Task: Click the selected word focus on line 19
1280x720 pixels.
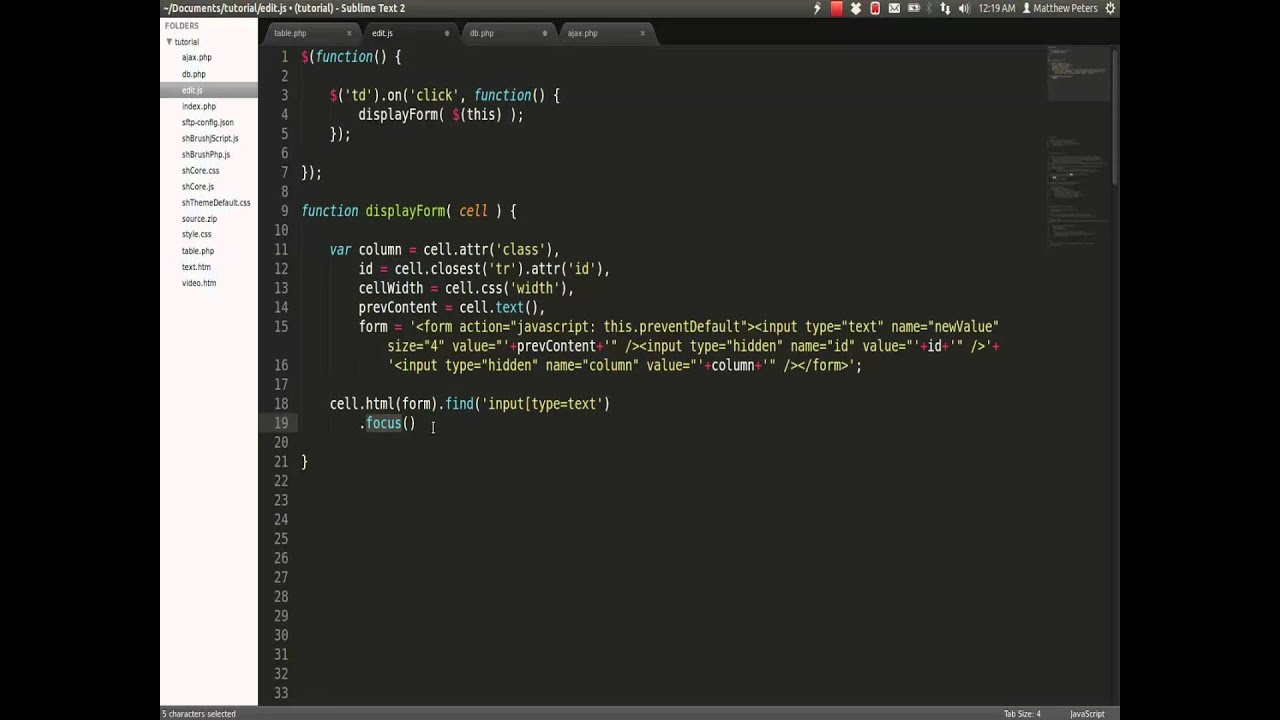Action: pyautogui.click(x=383, y=423)
